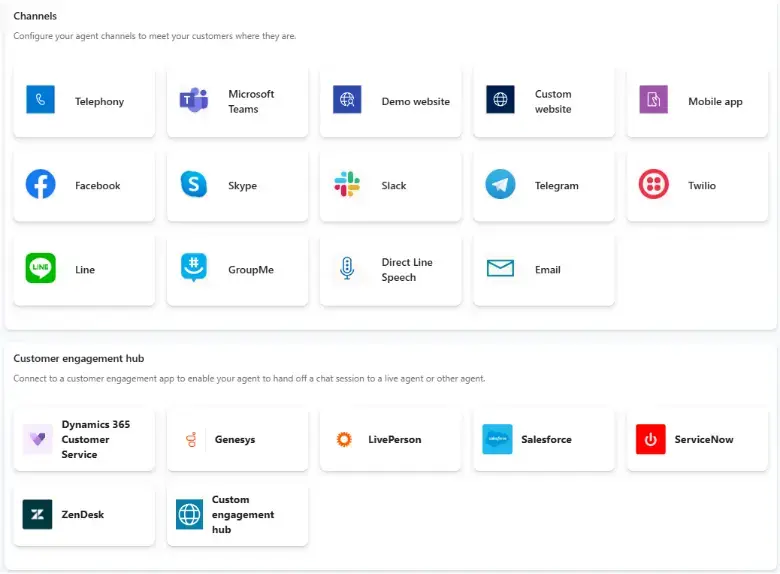Choose the Custom website channel label

point(553,101)
